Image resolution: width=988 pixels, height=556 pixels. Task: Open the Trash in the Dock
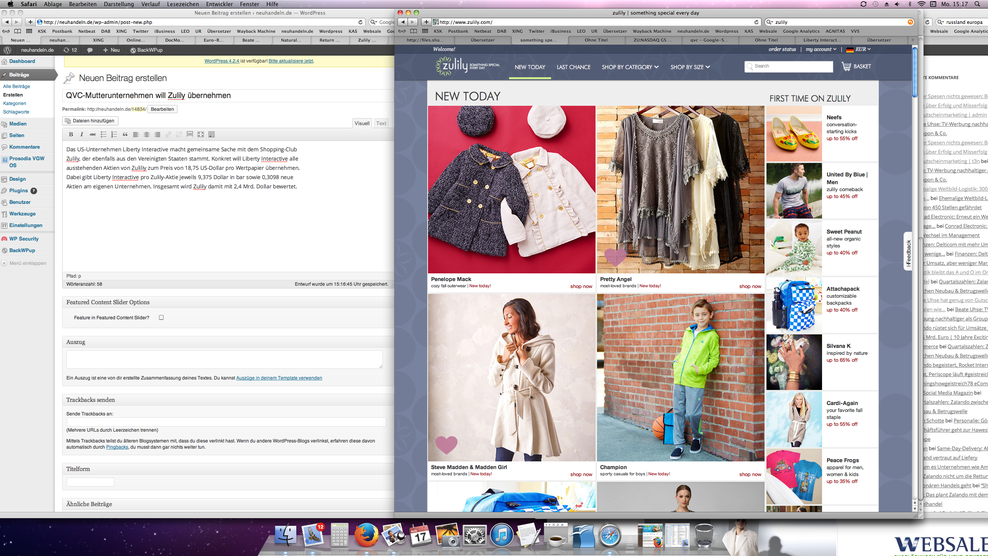tap(704, 535)
